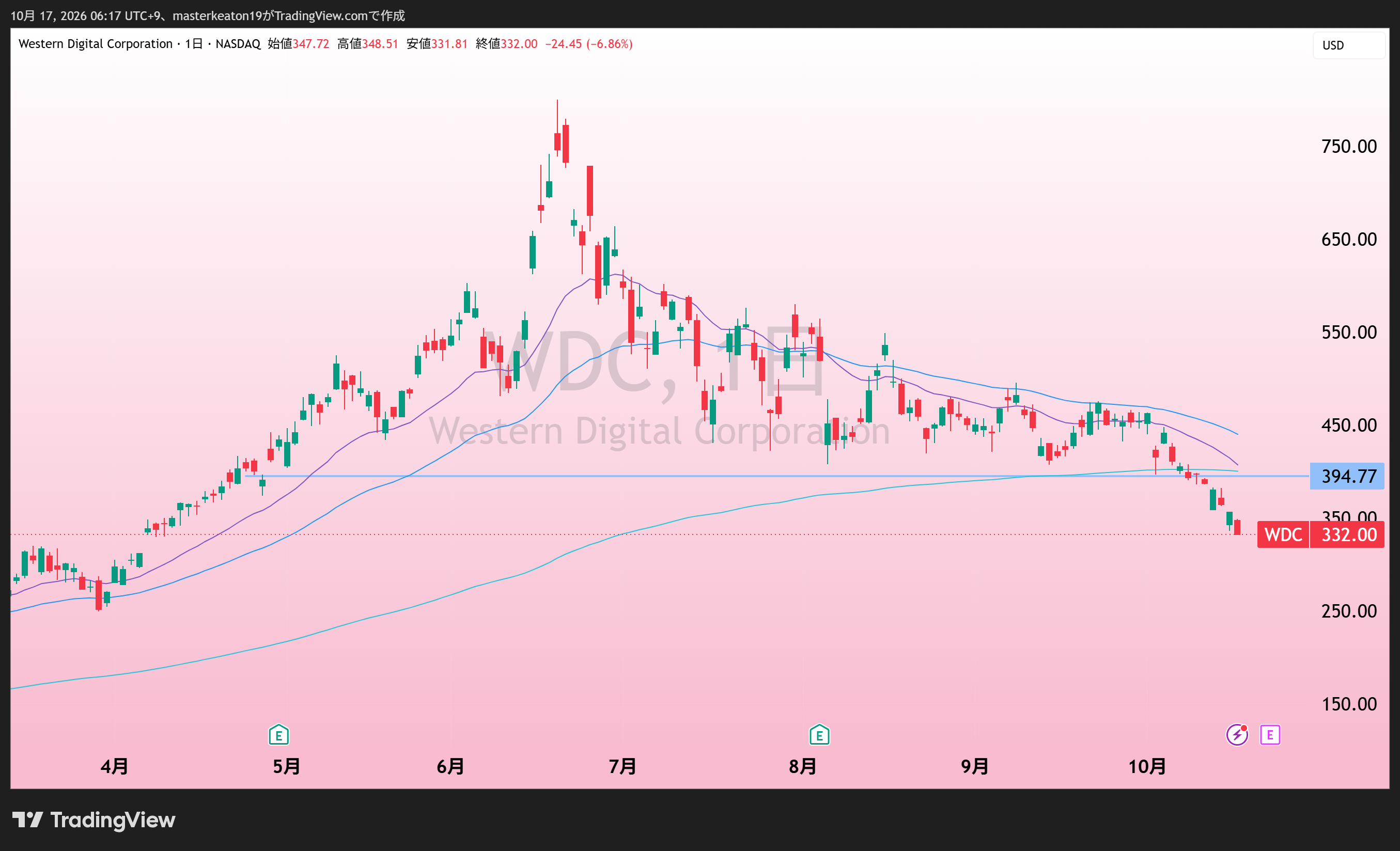This screenshot has width=1400, height=851.
Task: Click the Western Digital Corporation title
Action: pos(96,44)
